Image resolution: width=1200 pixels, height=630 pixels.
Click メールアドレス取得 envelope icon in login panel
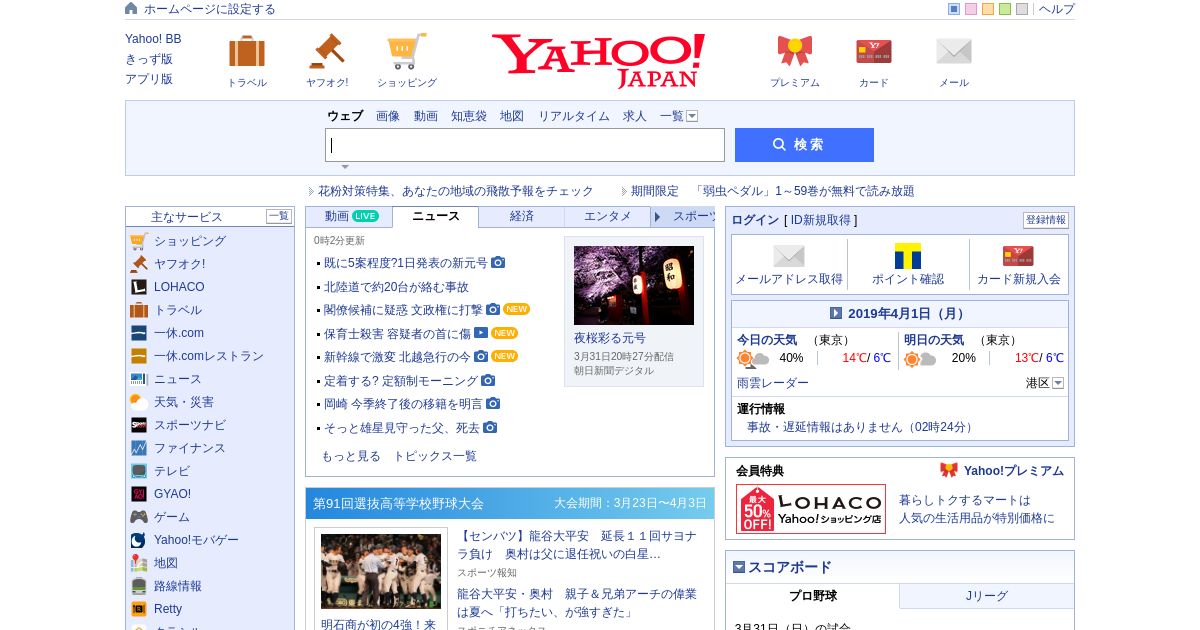[x=789, y=256]
